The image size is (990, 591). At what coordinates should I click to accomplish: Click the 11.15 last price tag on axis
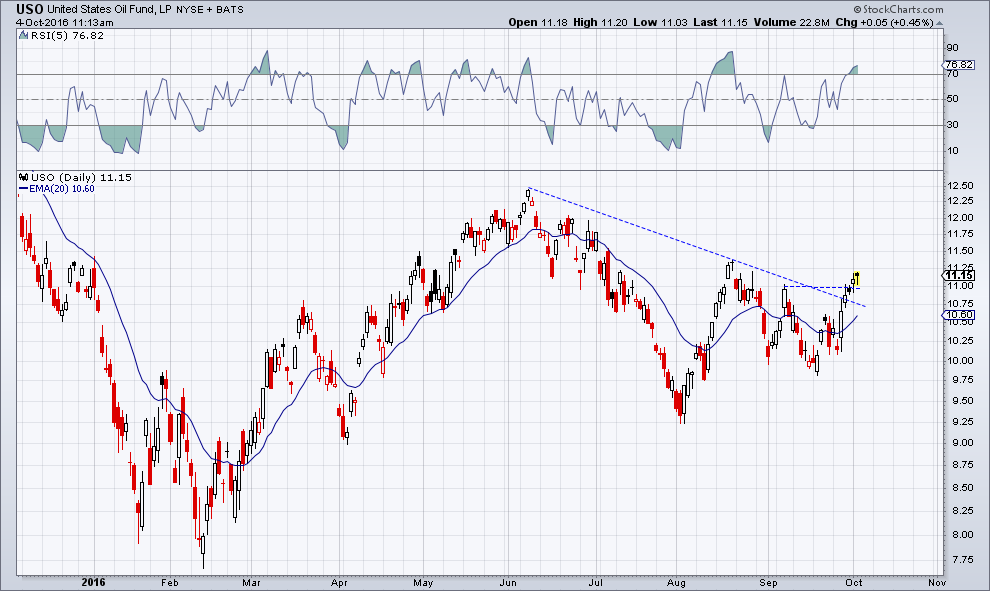tap(959, 275)
